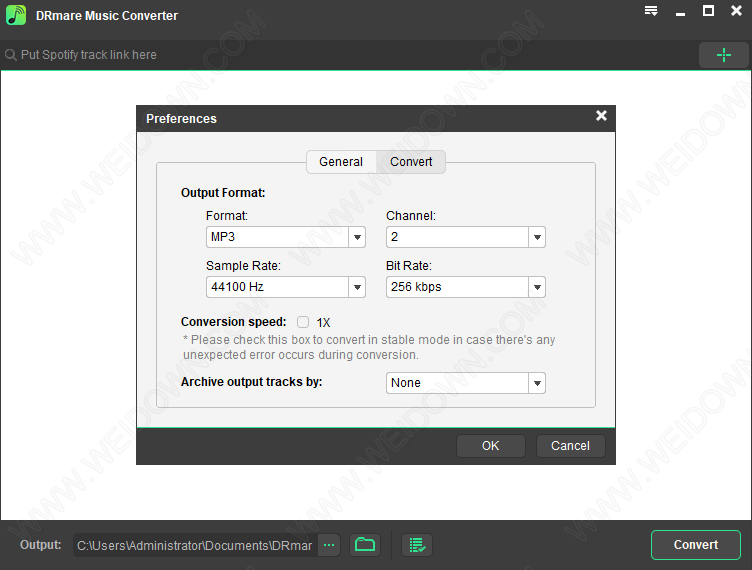Open the Sample Rate dropdown 44100 Hz
Viewport: 752px width, 570px height.
point(286,287)
